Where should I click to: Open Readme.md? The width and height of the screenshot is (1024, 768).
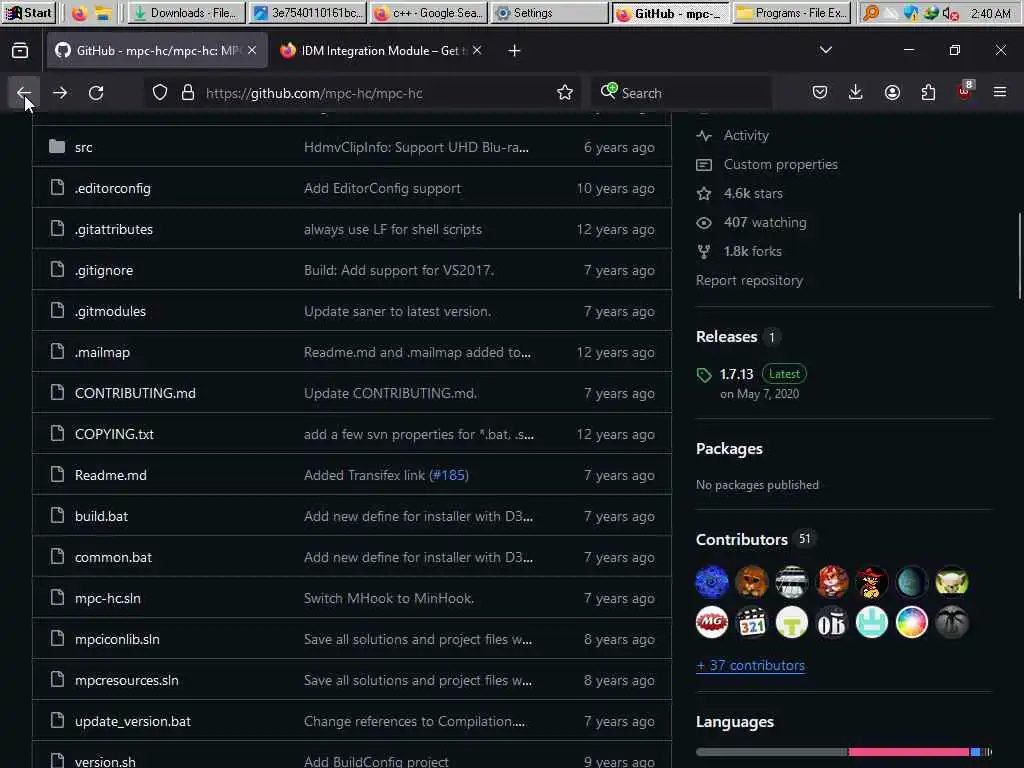[110, 475]
